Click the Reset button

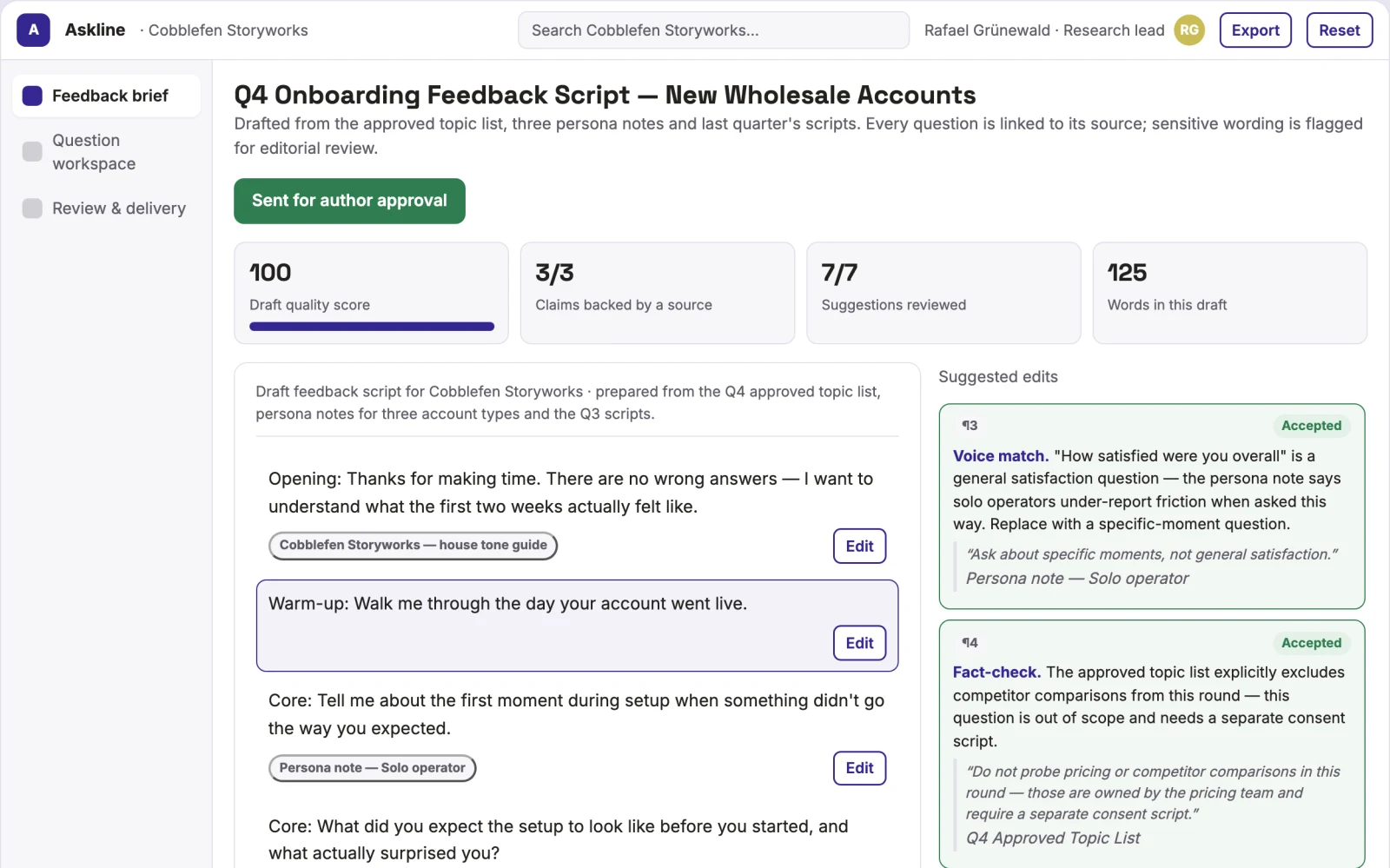point(1339,30)
